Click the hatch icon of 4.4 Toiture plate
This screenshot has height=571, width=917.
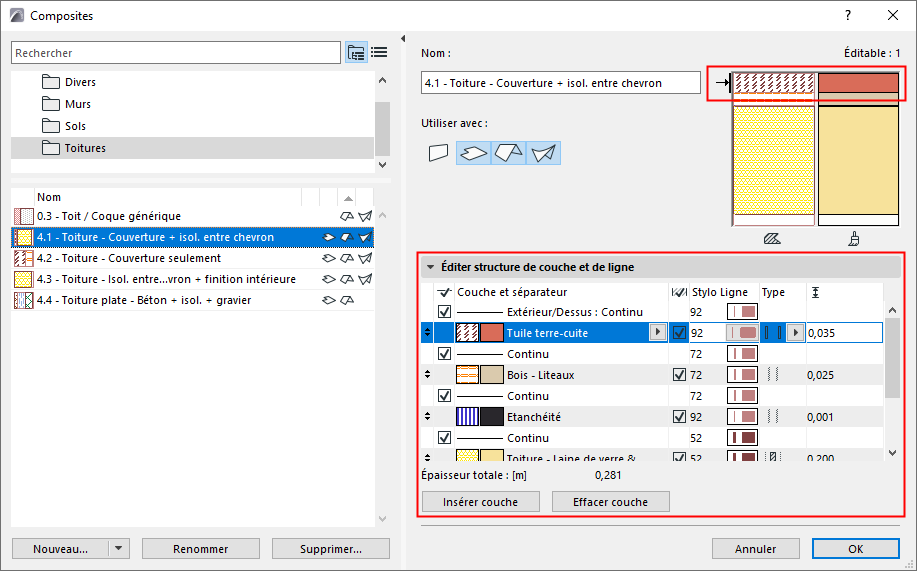[x=23, y=300]
